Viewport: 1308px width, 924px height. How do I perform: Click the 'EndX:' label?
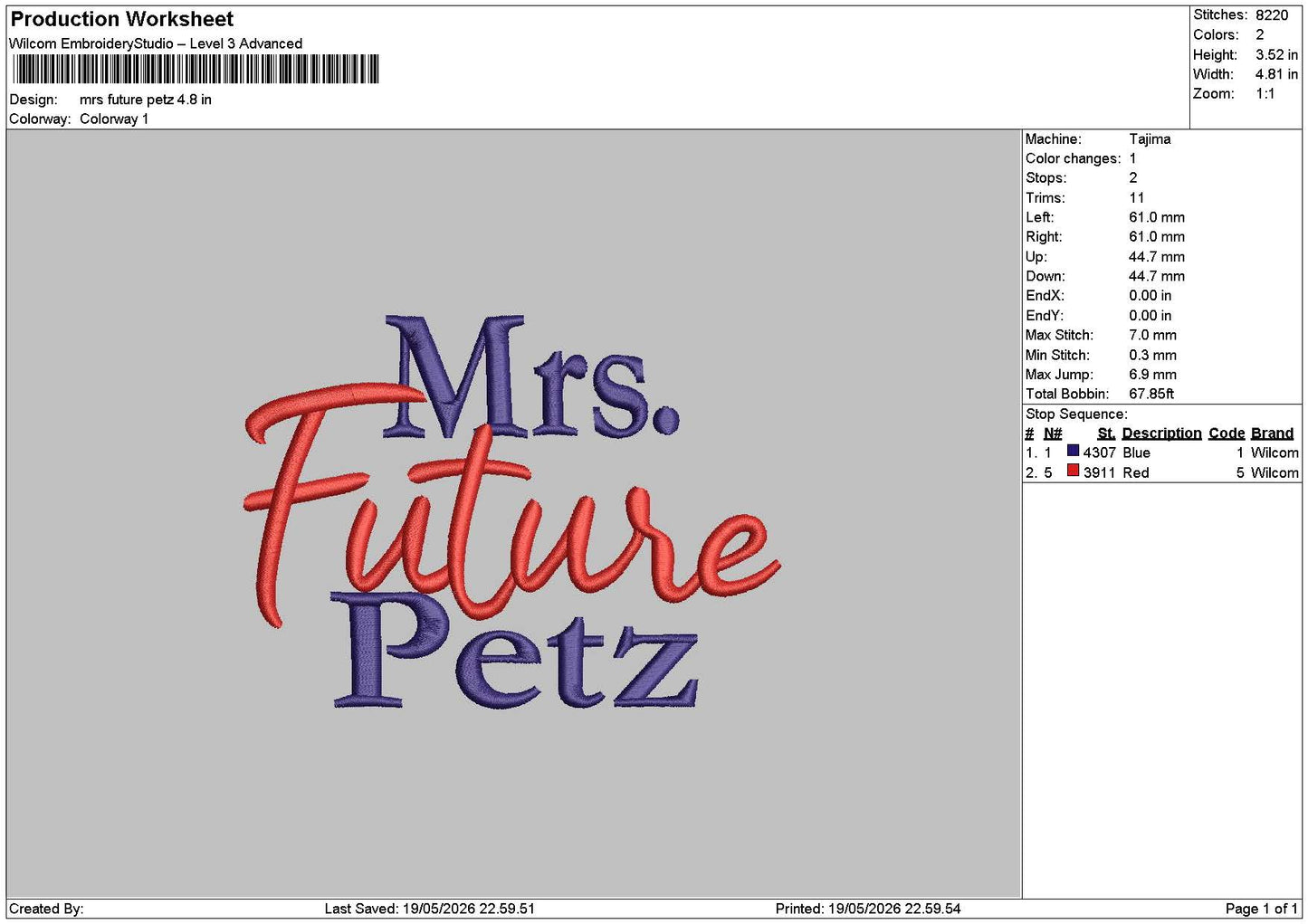[1045, 296]
